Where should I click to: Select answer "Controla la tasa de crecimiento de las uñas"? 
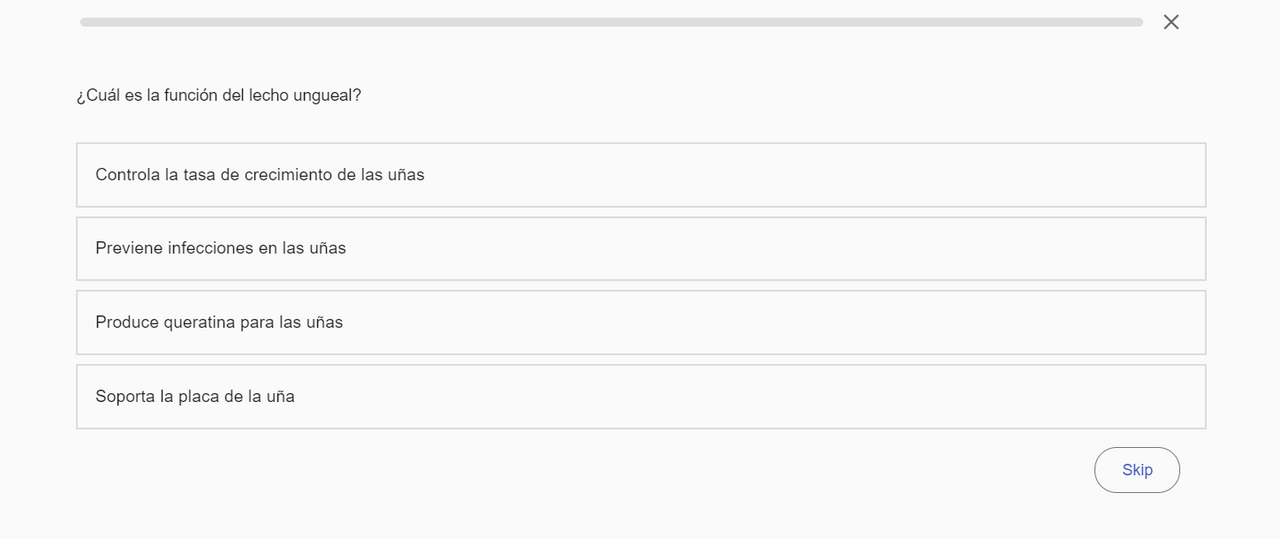coord(640,175)
